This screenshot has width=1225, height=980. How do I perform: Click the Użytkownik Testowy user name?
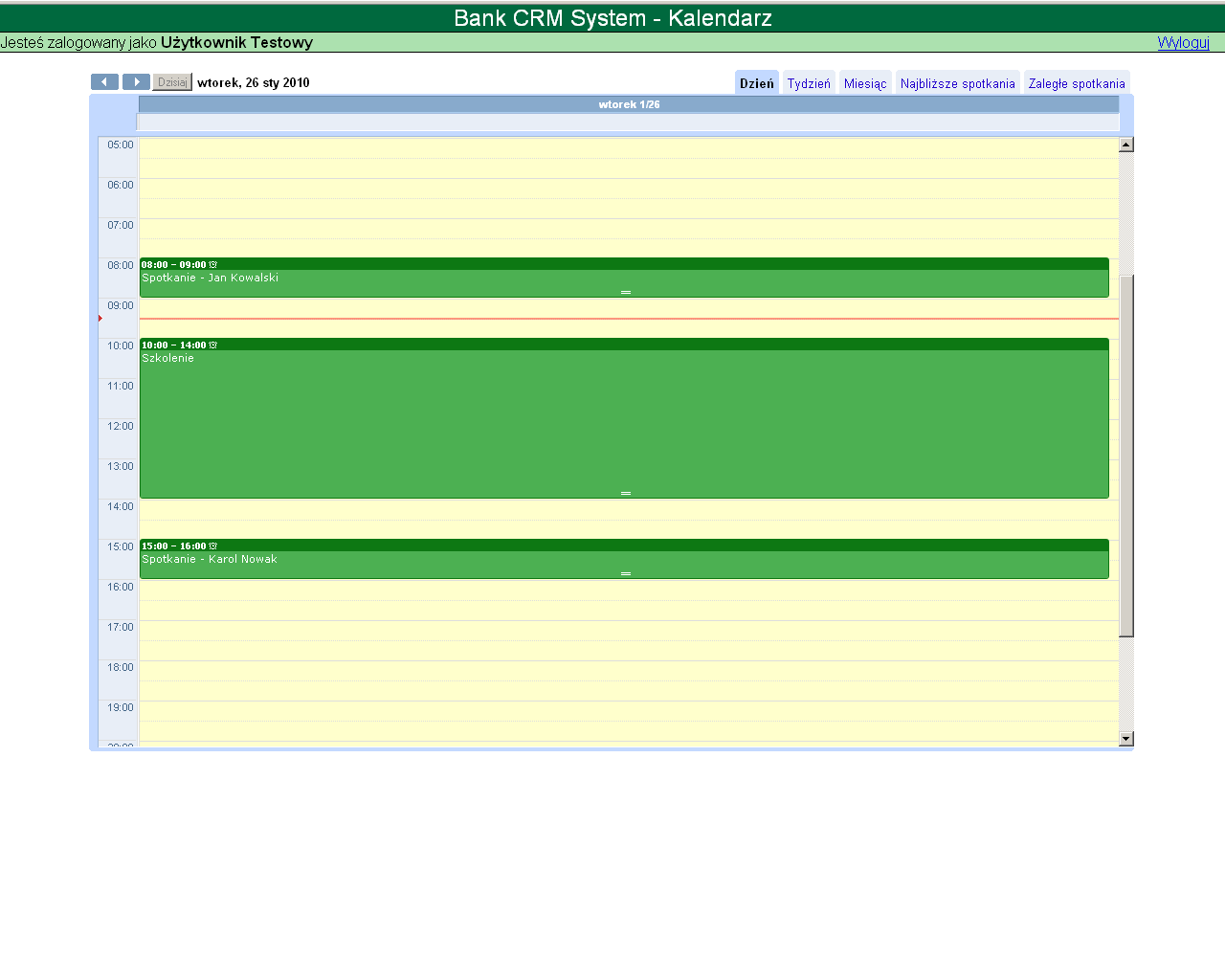click(x=236, y=42)
